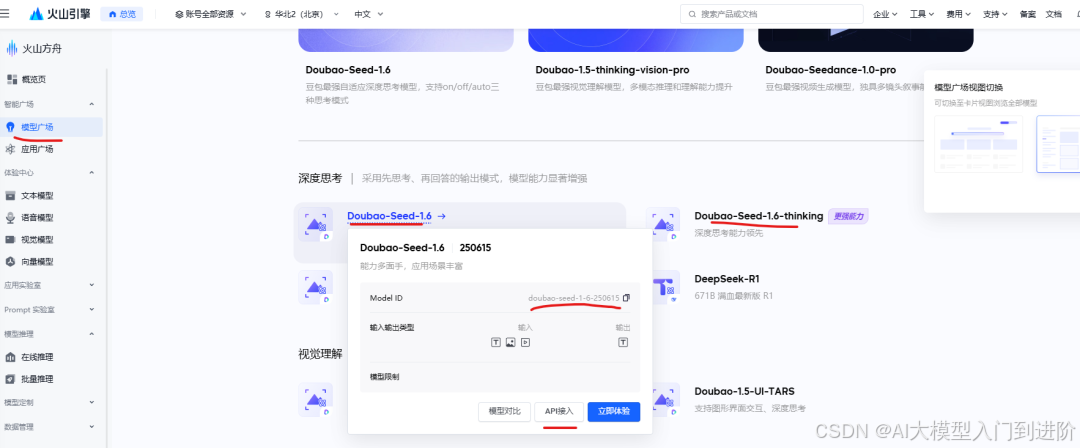The width and height of the screenshot is (1080, 448).
Task: Collapse the 模型推理 sidebar section
Action: tap(92, 334)
